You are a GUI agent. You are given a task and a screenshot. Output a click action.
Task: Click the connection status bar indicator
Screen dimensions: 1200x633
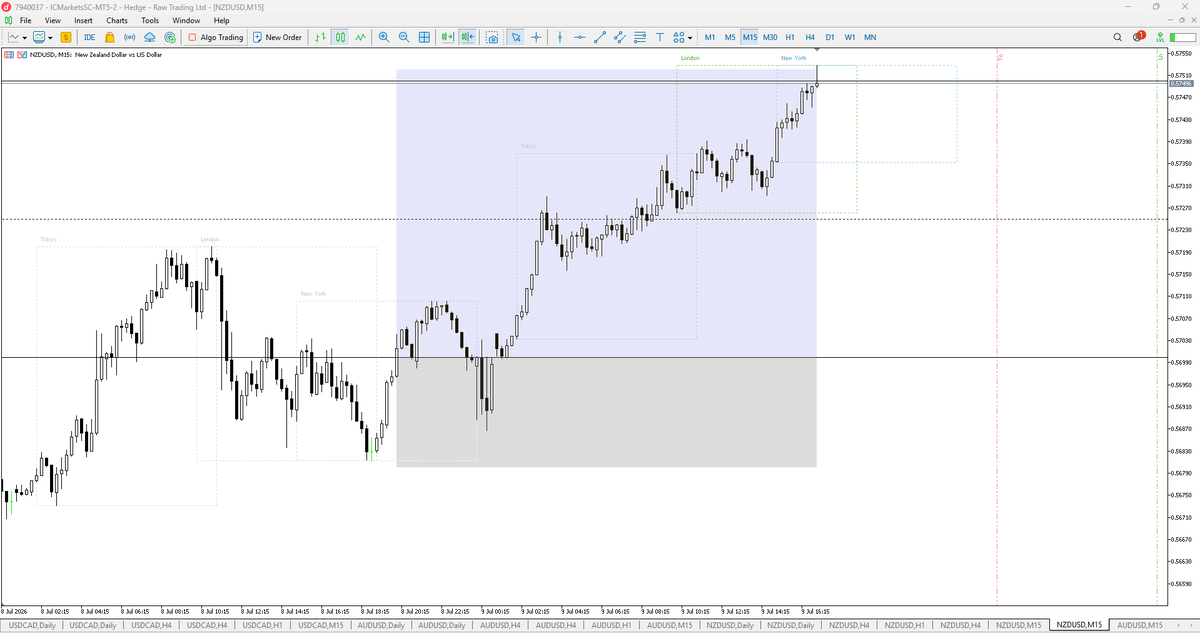coord(1184,37)
